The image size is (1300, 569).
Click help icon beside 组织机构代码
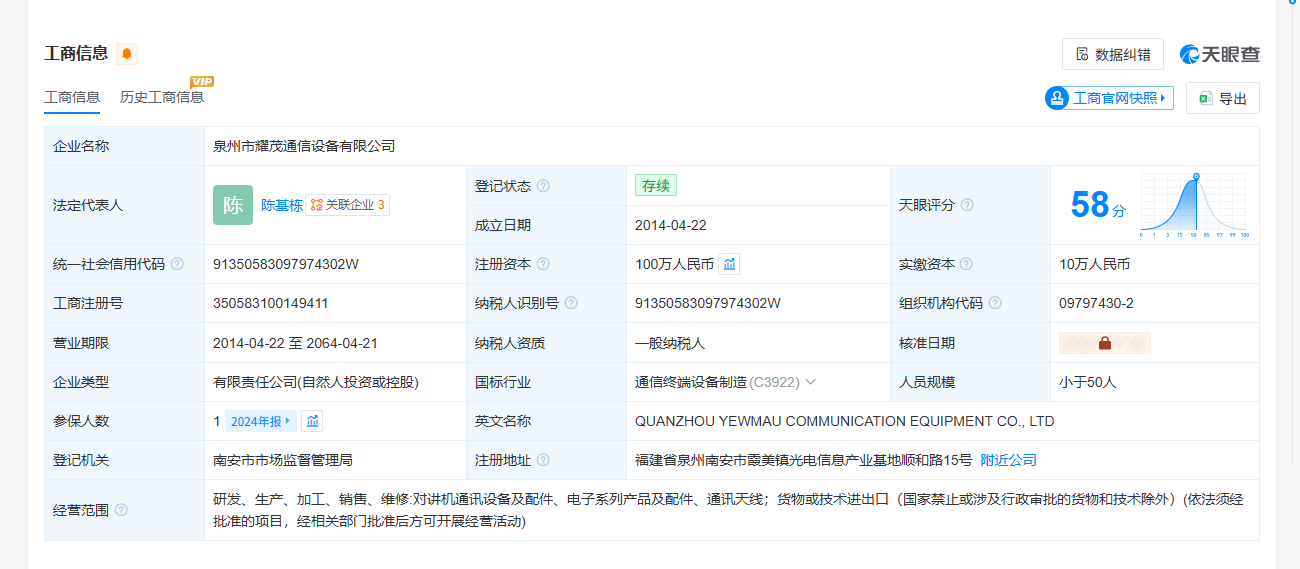[995, 303]
